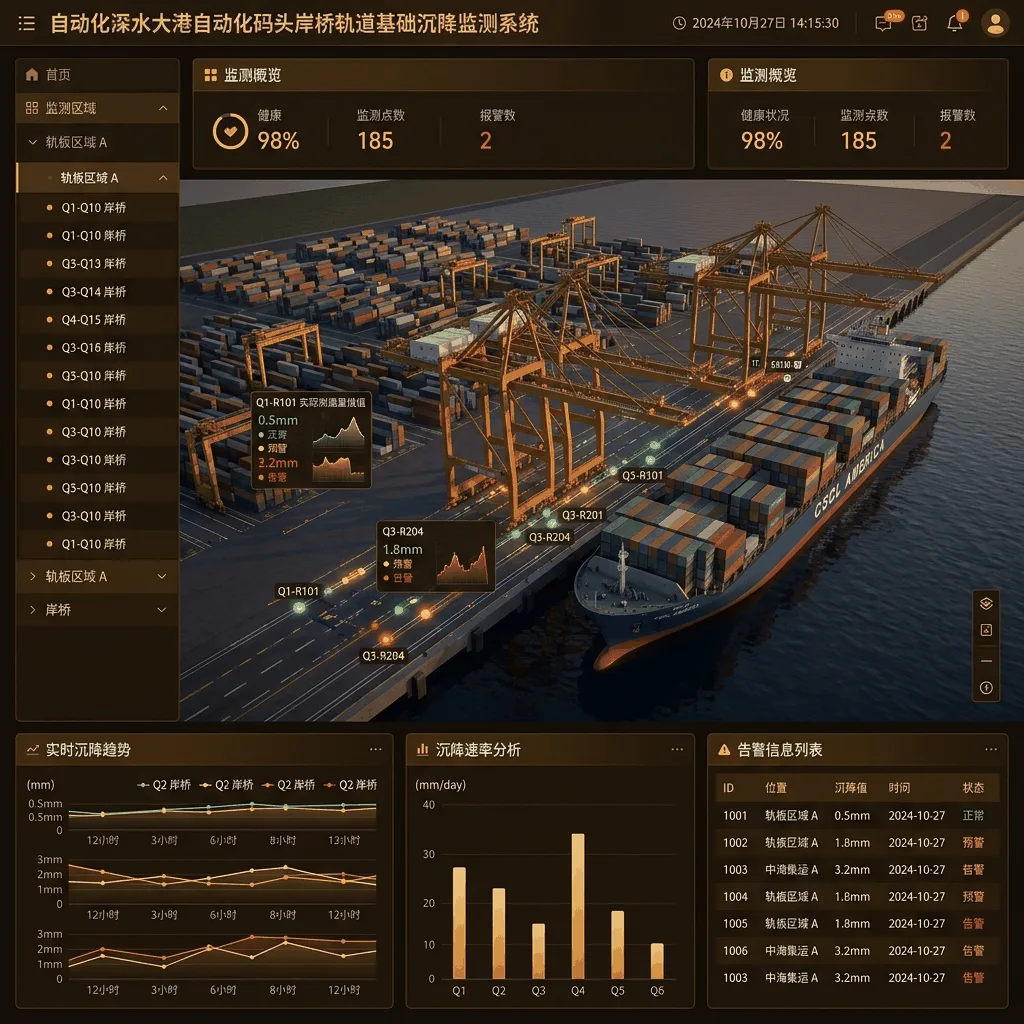1024x1024 pixels.
Task: Select alarm row ID 1004
Action: tap(857, 897)
